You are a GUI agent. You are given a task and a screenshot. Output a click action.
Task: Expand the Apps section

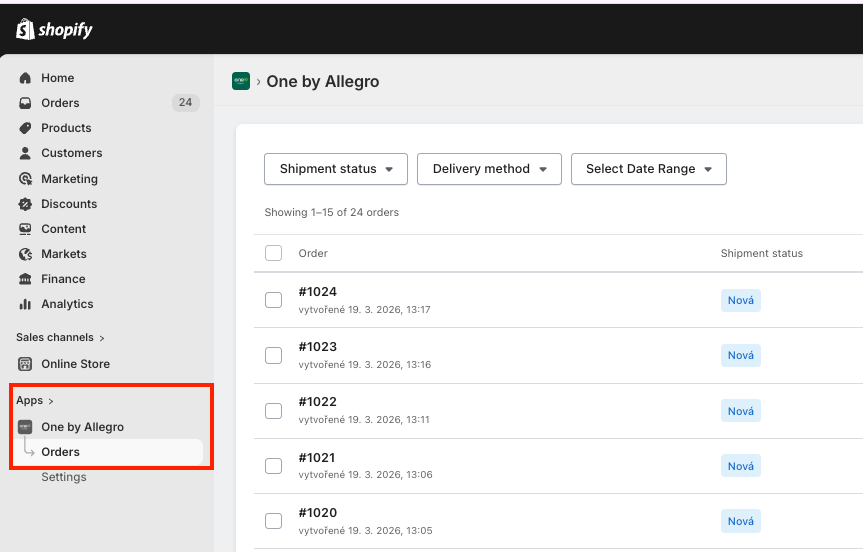[x=35, y=401]
